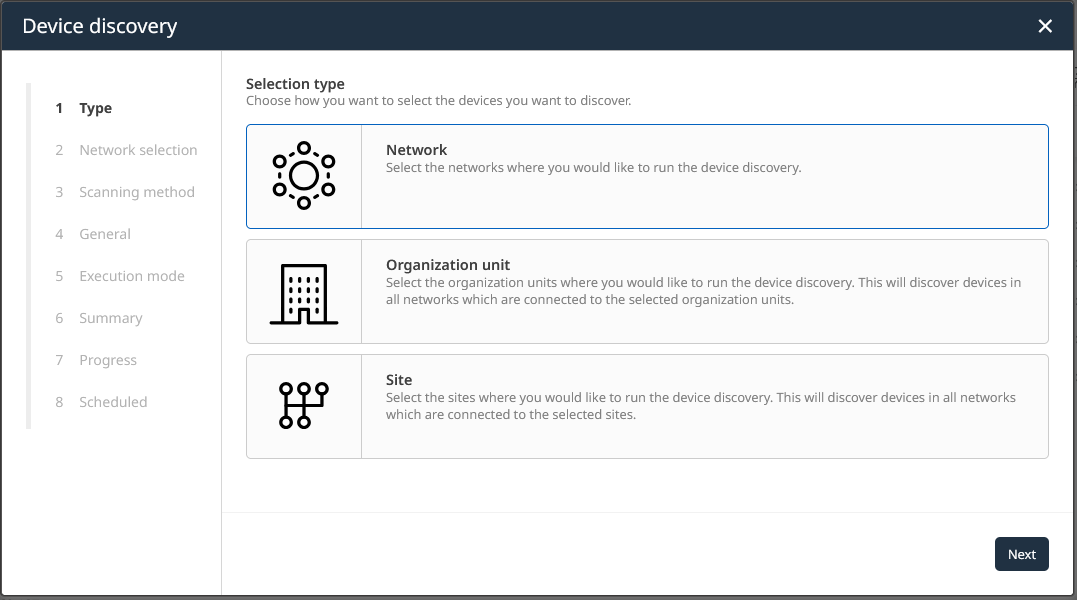1077x600 pixels.
Task: Click the vertical wizard step indicator bar
Action: click(x=28, y=255)
